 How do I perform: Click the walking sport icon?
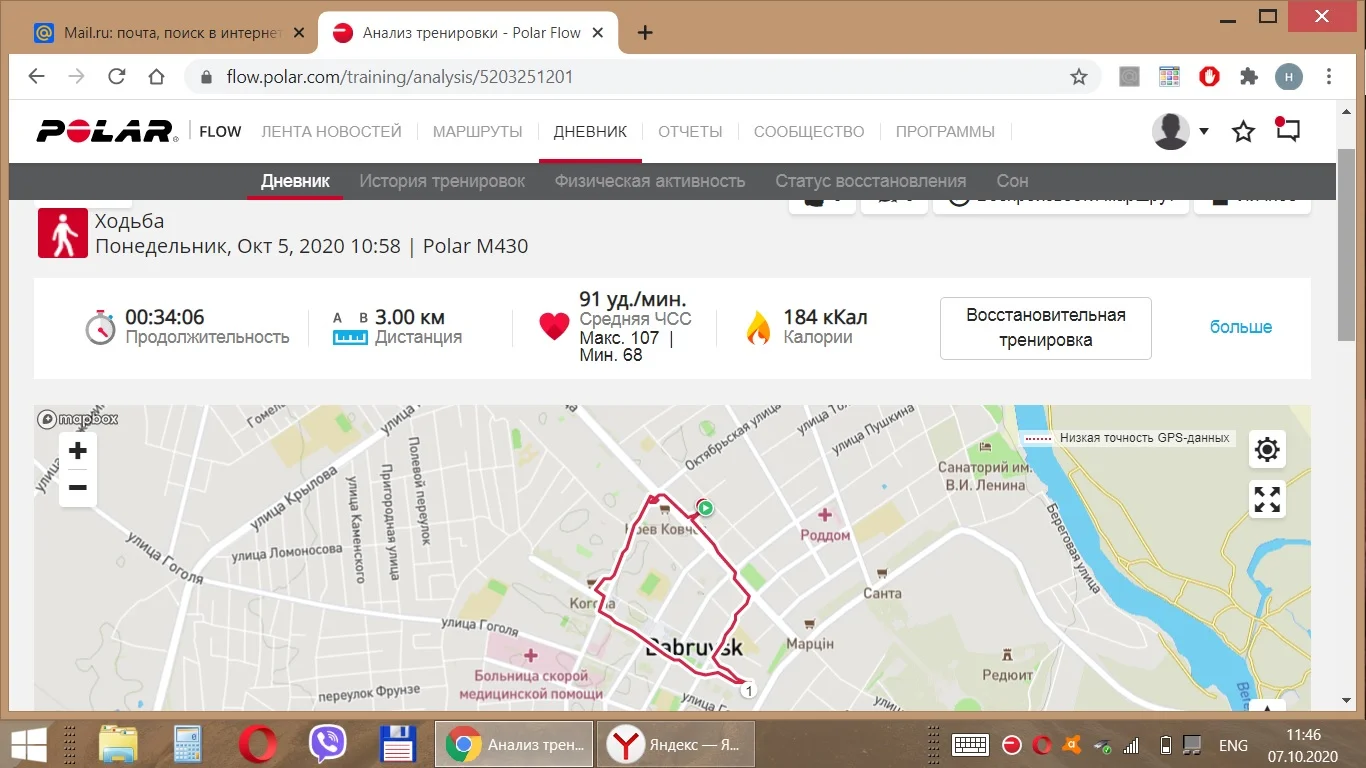(63, 235)
